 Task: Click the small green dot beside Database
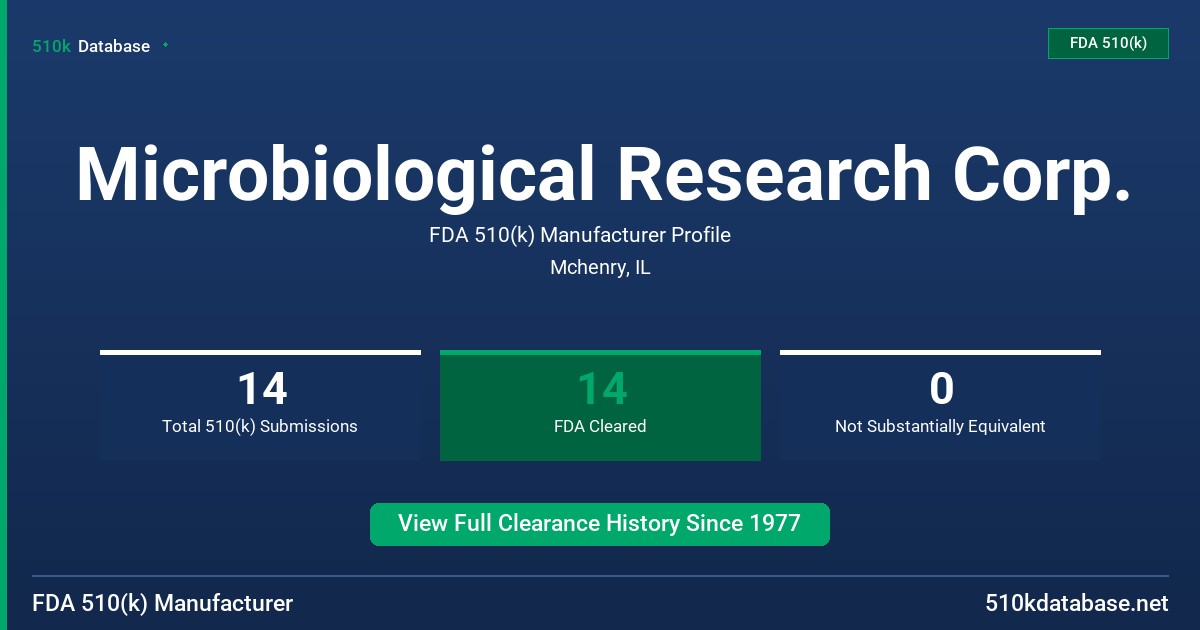165,45
